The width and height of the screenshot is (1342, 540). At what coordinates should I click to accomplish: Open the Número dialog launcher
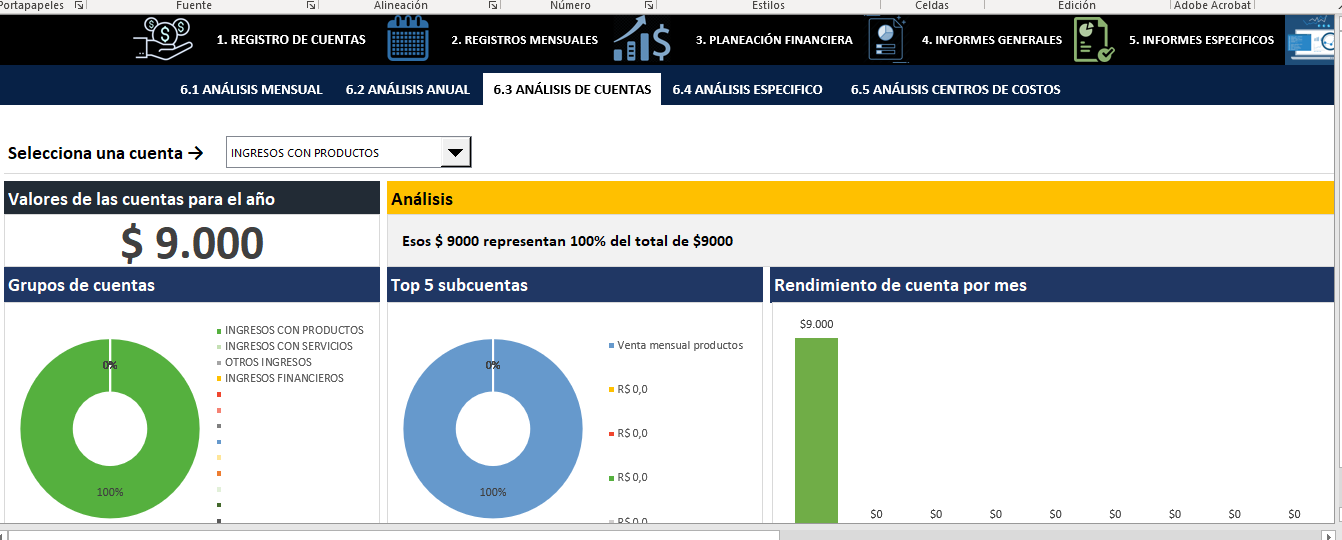coord(648,5)
